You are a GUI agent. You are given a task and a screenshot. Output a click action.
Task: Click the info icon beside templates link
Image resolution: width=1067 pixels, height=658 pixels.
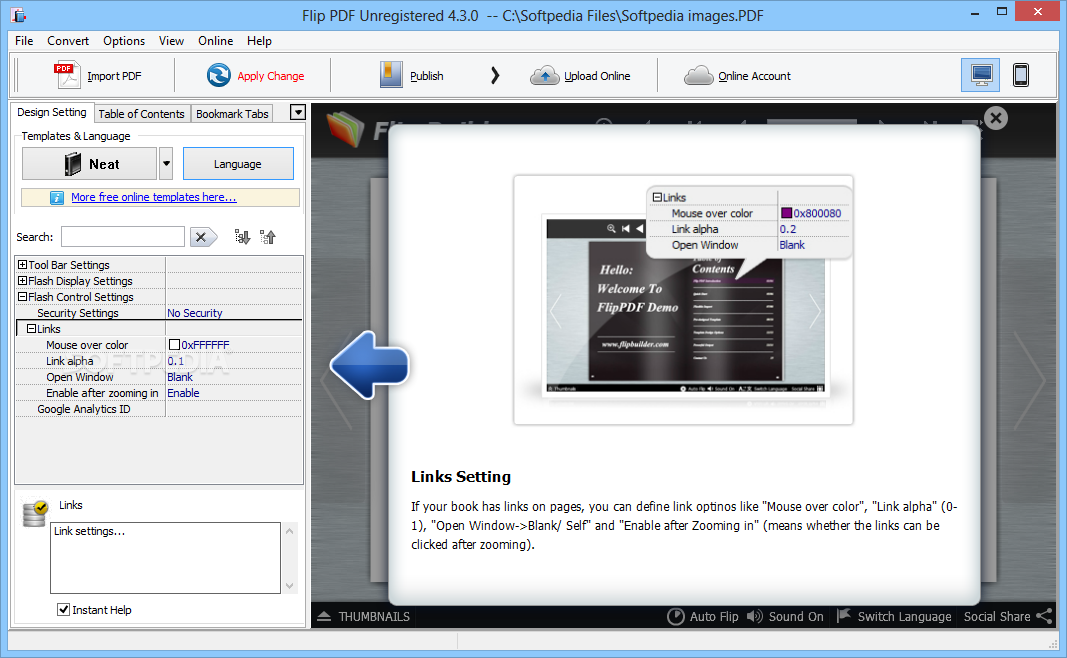[57, 197]
